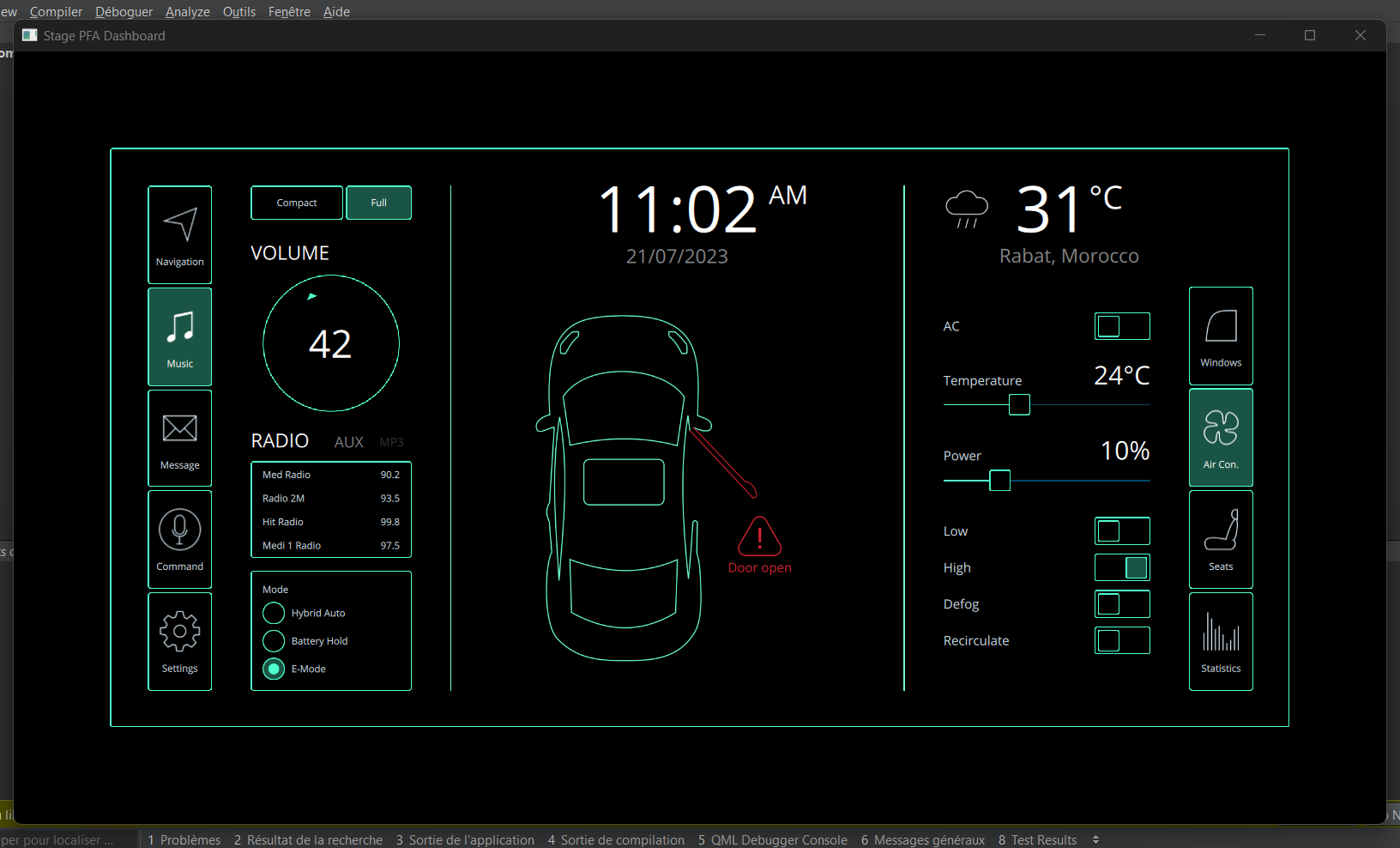Switch to the AUX audio tab

(x=348, y=441)
